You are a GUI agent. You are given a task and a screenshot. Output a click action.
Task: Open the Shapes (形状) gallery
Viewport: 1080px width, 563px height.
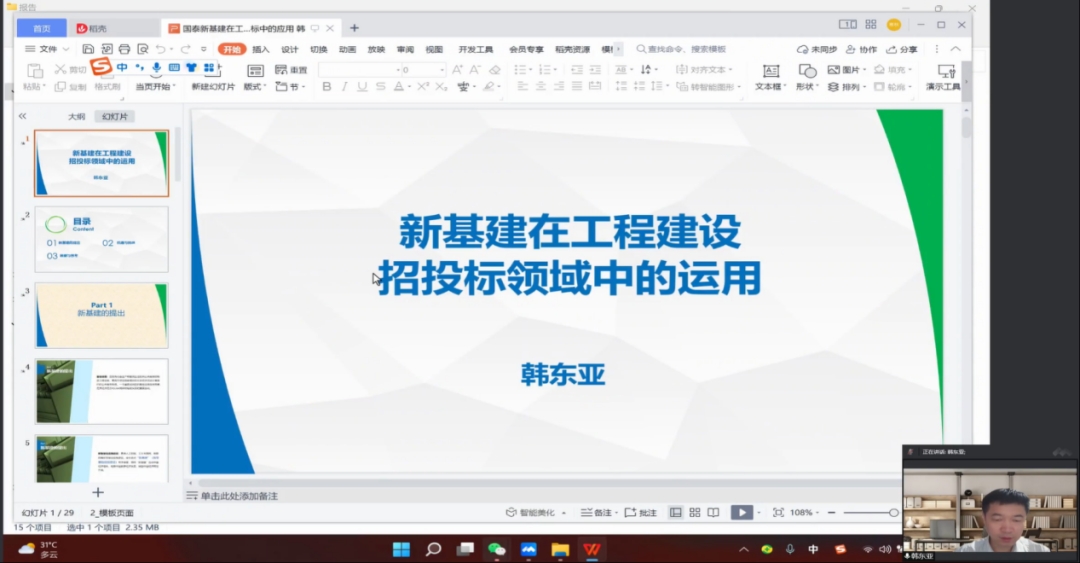(x=807, y=76)
